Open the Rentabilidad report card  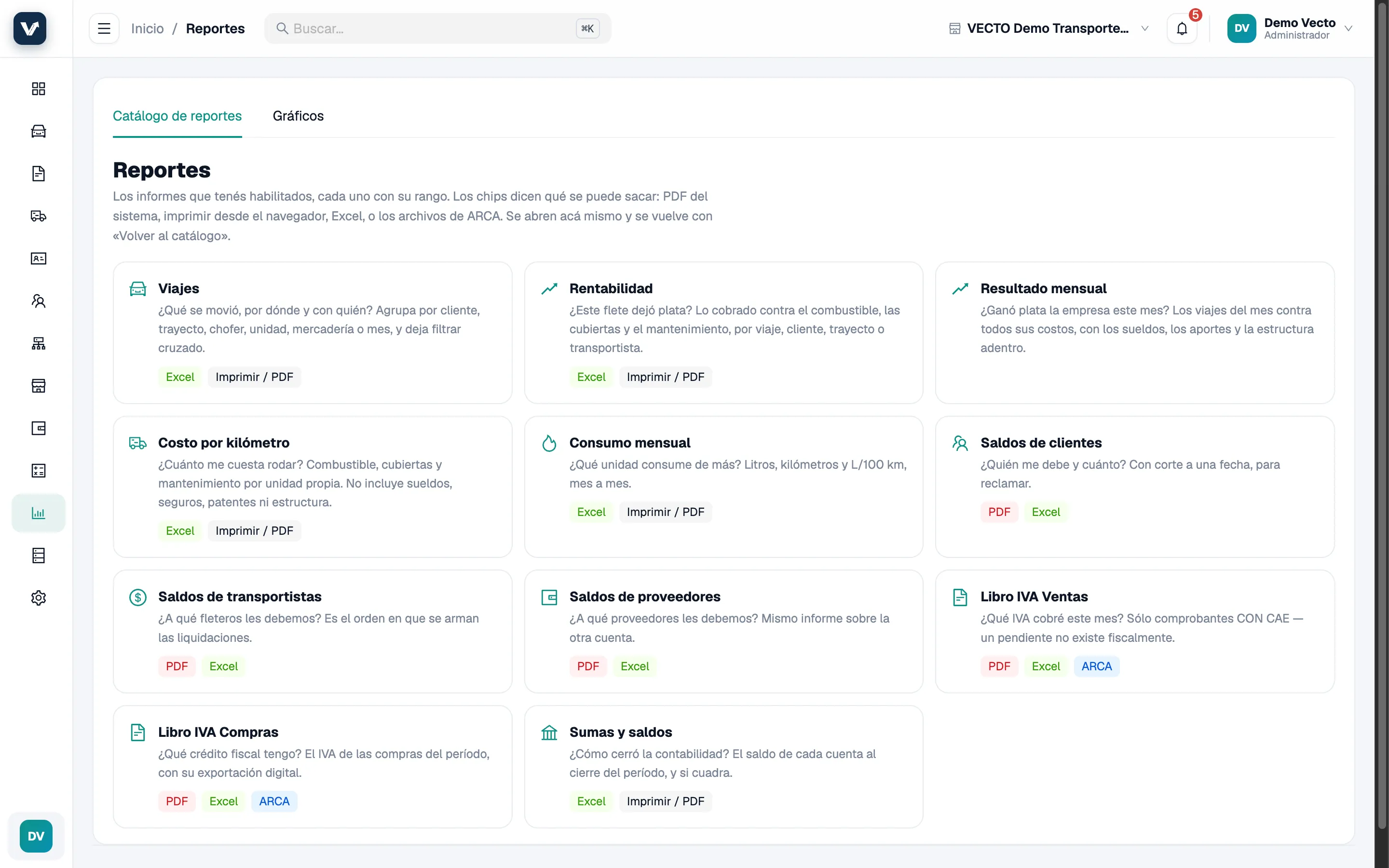(723, 332)
